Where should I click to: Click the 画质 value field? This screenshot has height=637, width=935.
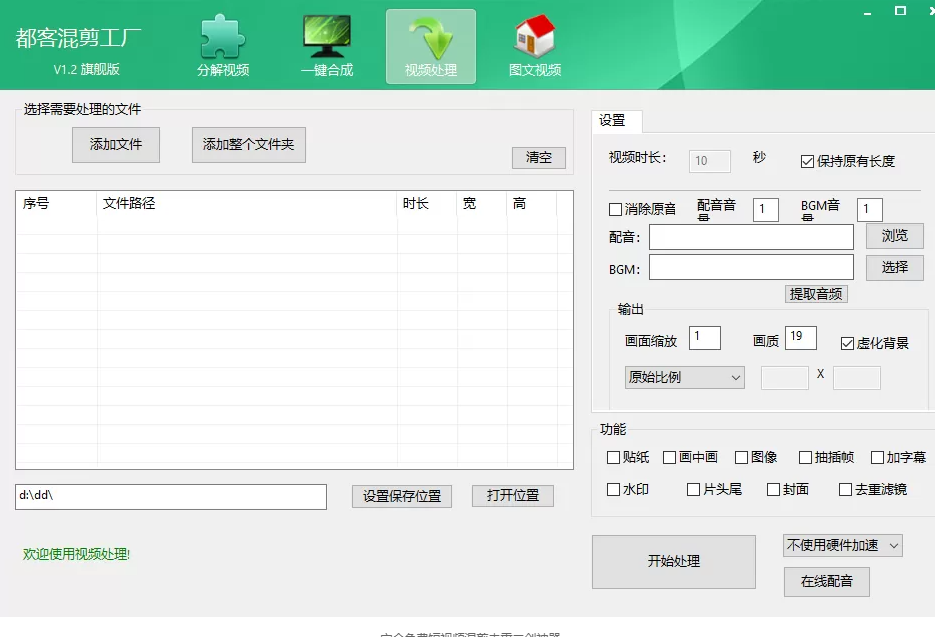801,338
